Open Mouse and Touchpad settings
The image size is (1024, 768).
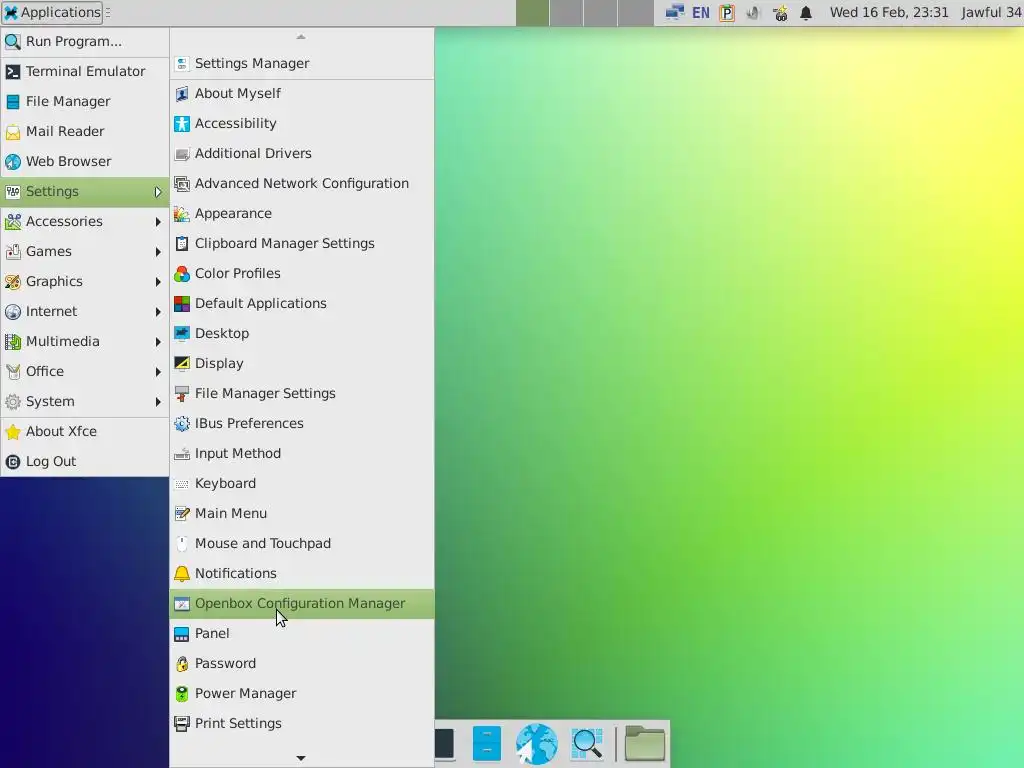coord(302,544)
